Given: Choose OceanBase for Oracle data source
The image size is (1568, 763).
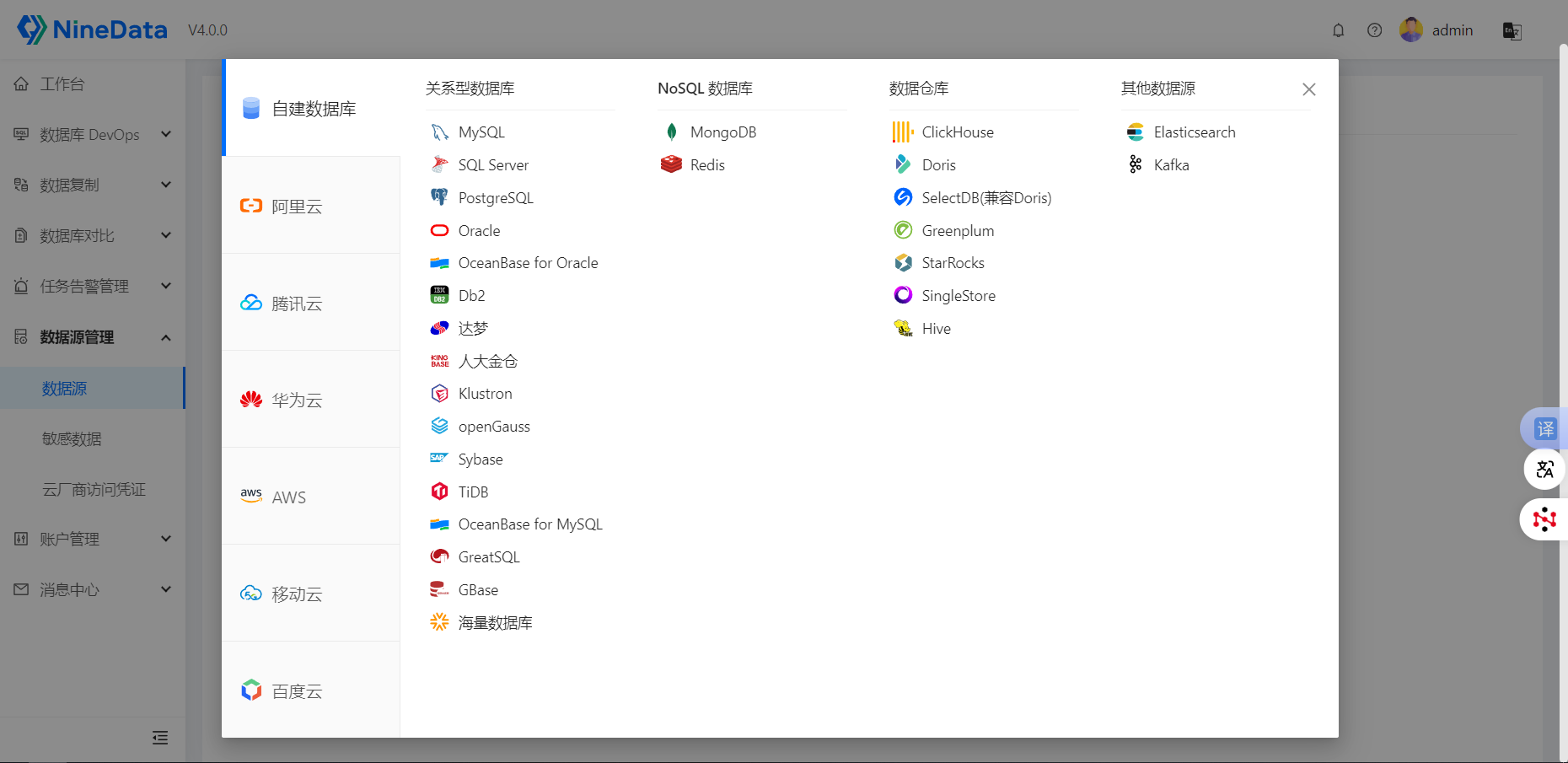Looking at the screenshot, I should click(514, 263).
